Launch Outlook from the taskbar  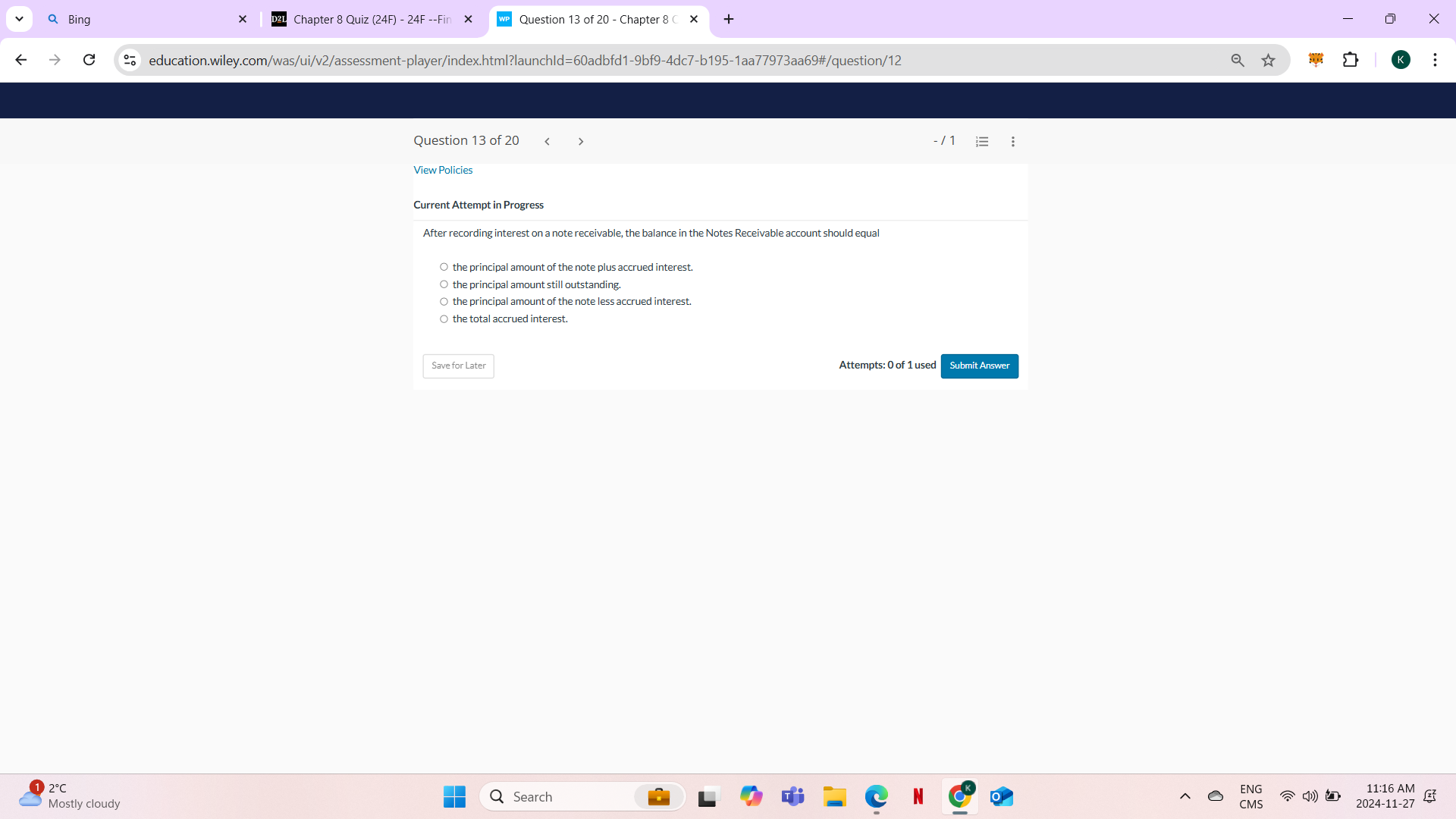(x=1001, y=796)
